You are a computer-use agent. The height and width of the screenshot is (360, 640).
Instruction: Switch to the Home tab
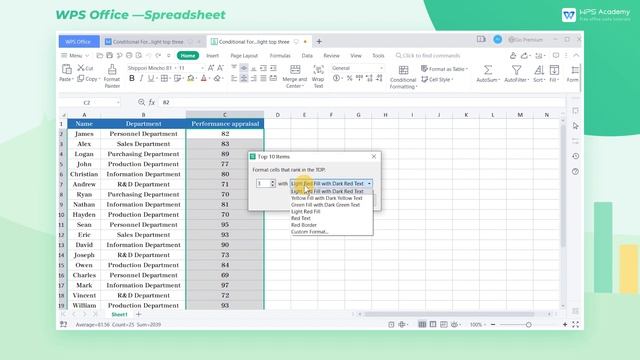pyautogui.click(x=188, y=56)
